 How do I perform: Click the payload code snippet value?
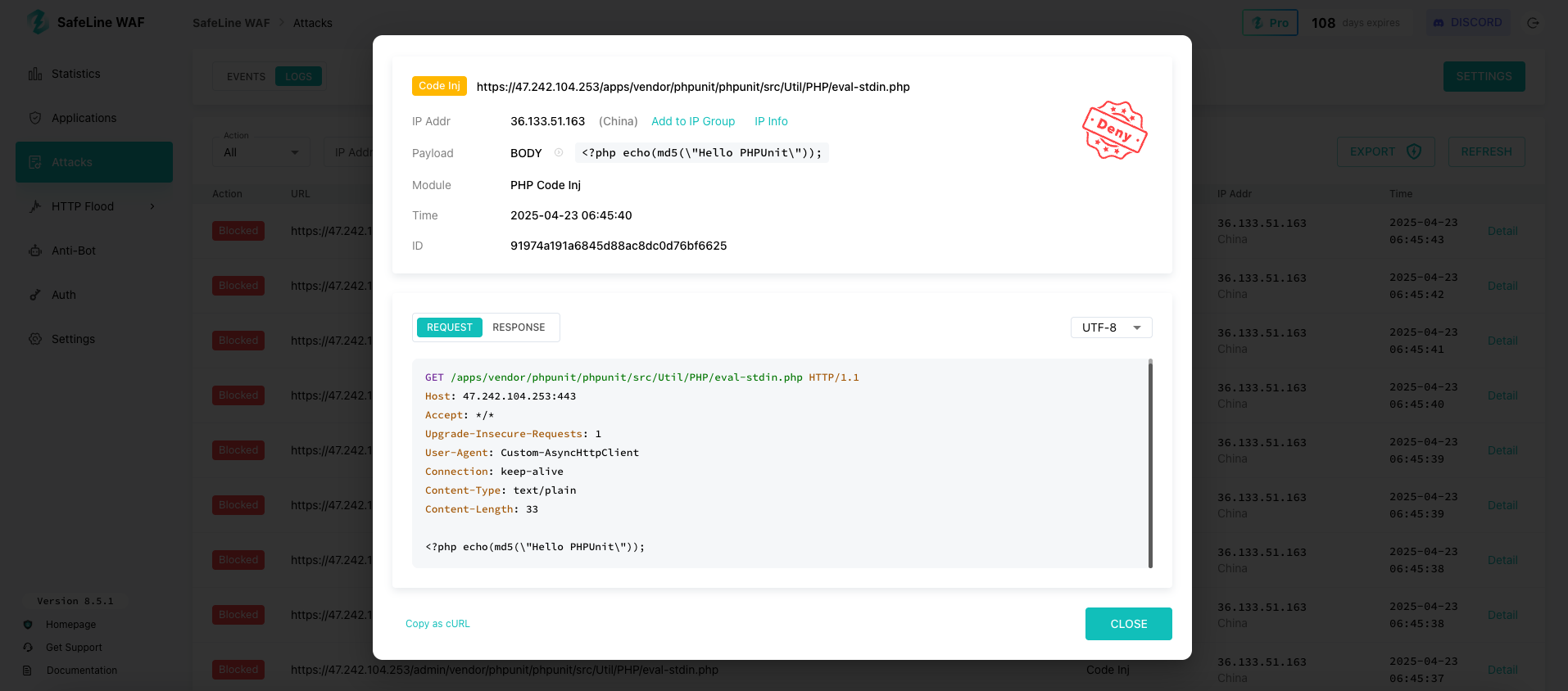point(702,152)
